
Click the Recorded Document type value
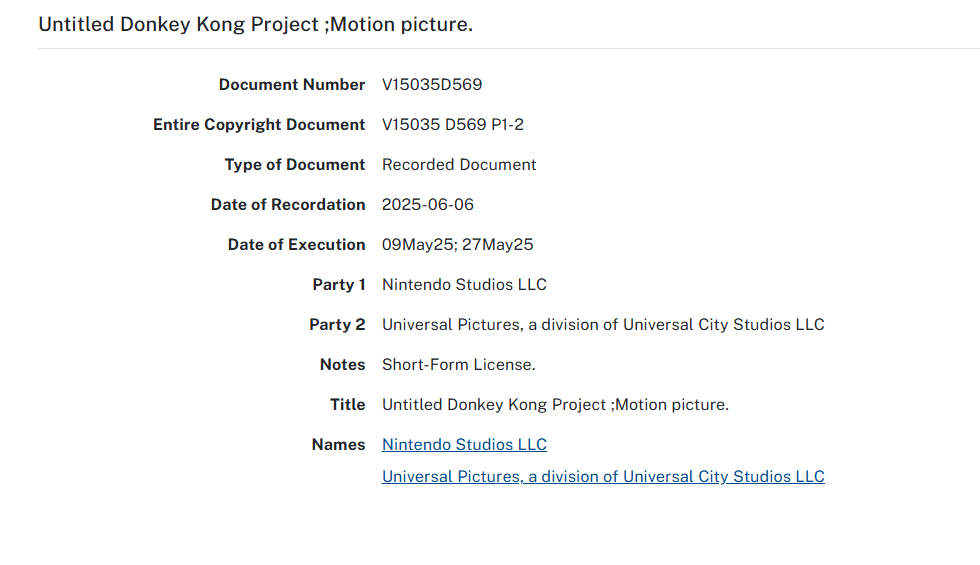click(x=459, y=165)
